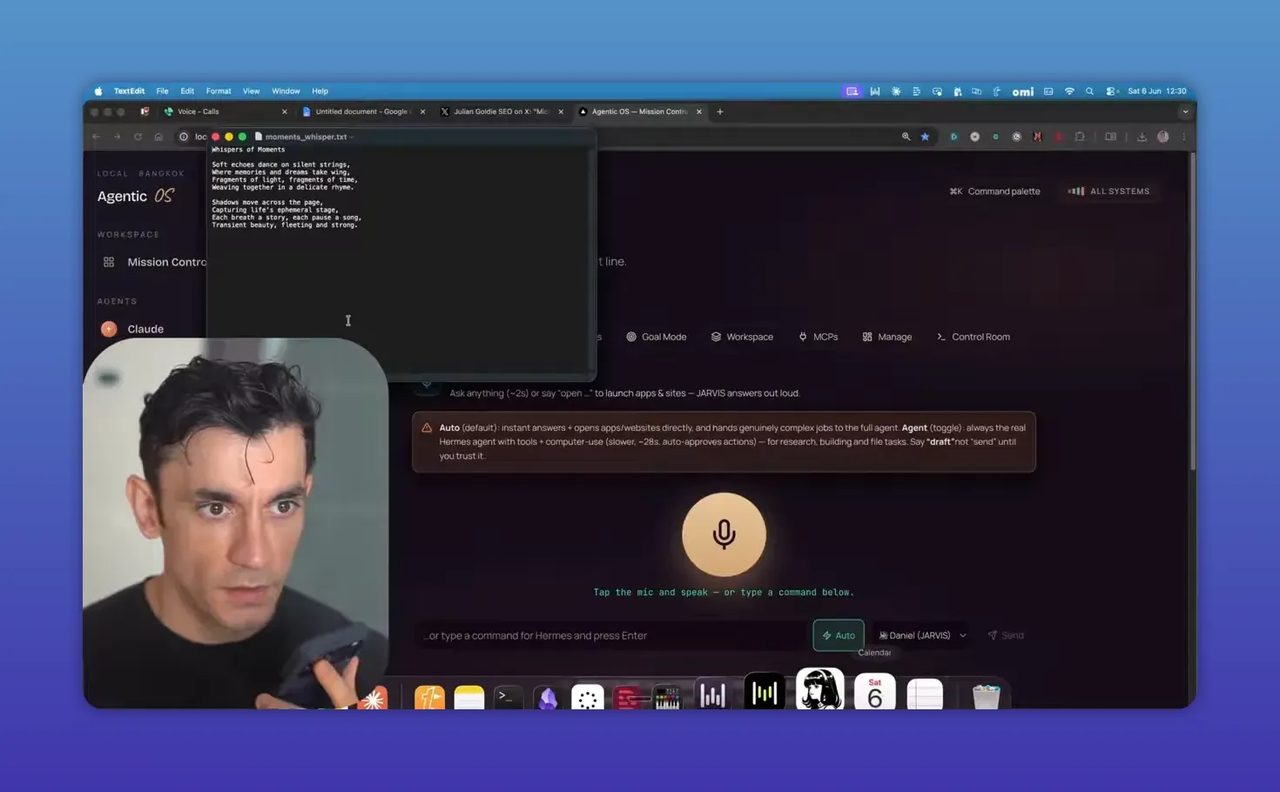Open Goal Mode from the toolbar

point(656,337)
